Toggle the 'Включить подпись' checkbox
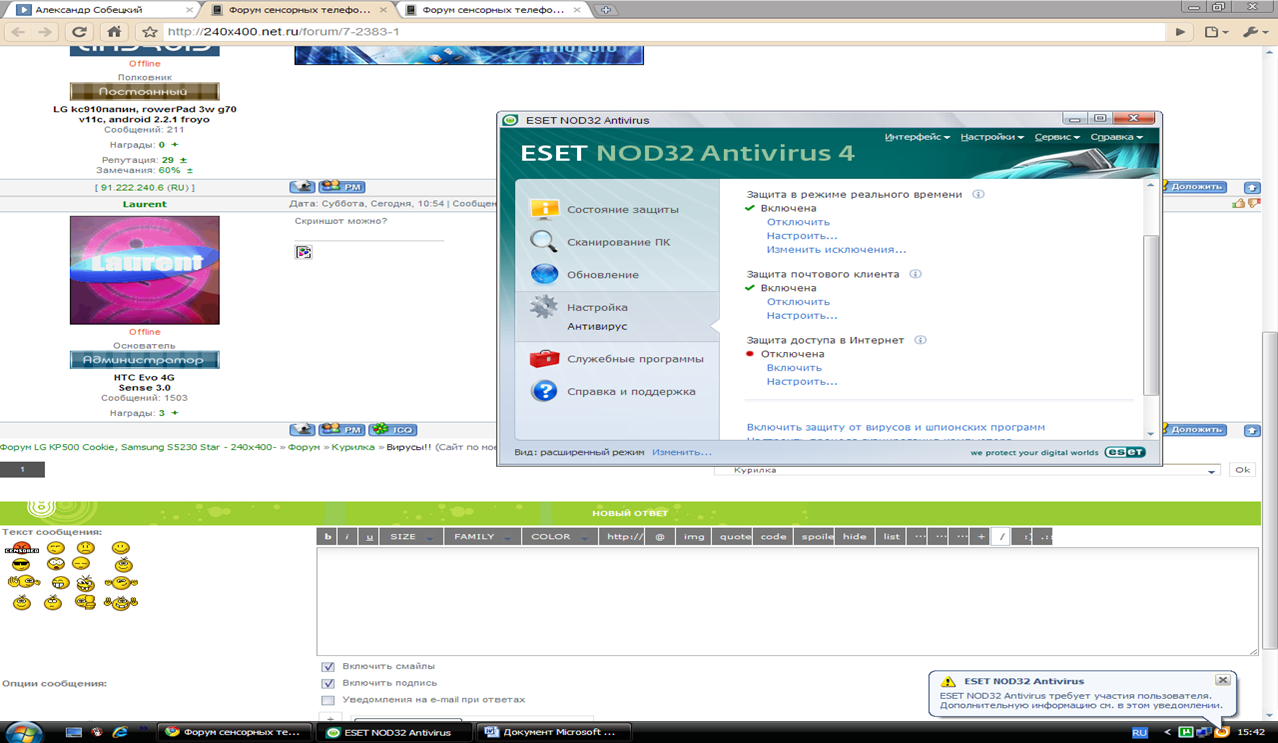1278x743 pixels. tap(328, 683)
